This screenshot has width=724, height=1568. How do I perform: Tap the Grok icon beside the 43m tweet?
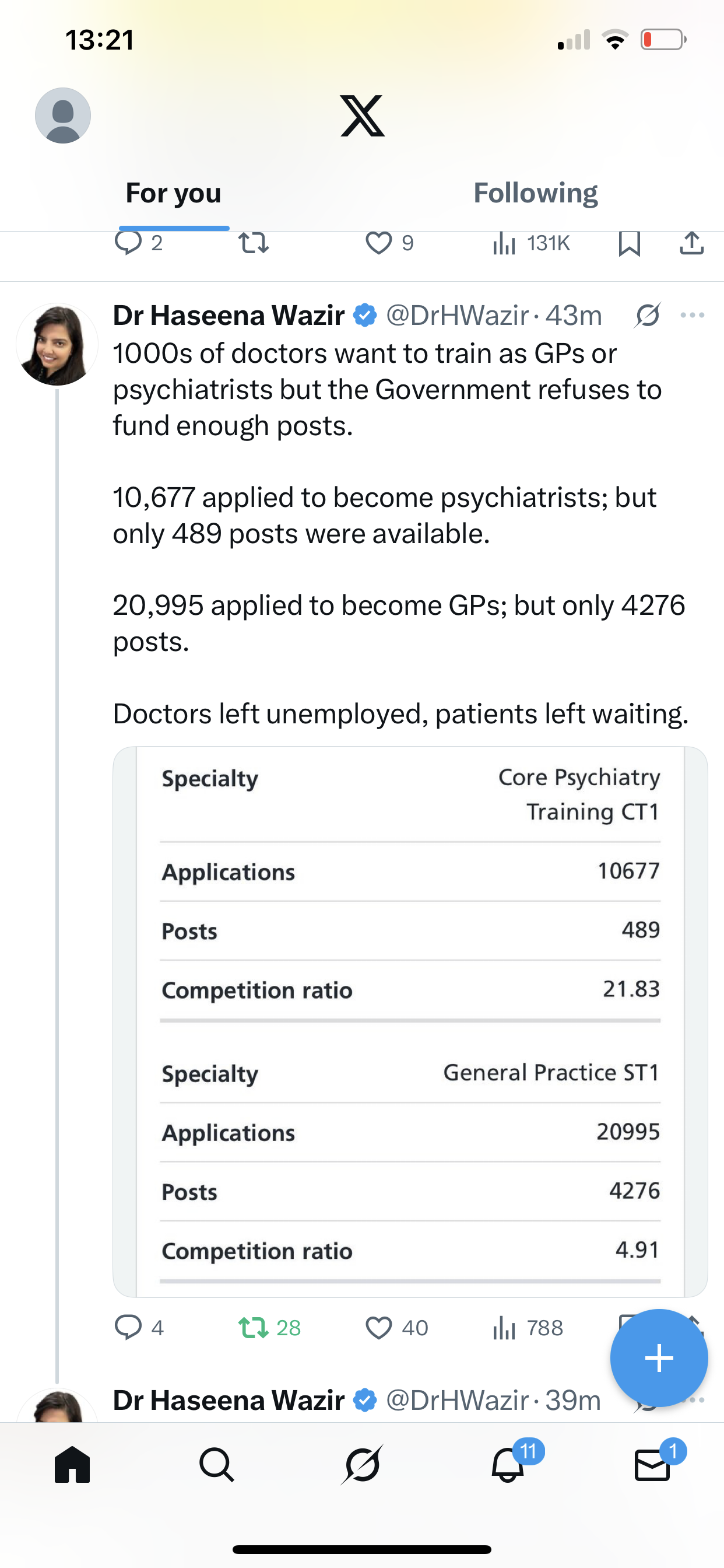point(647,316)
